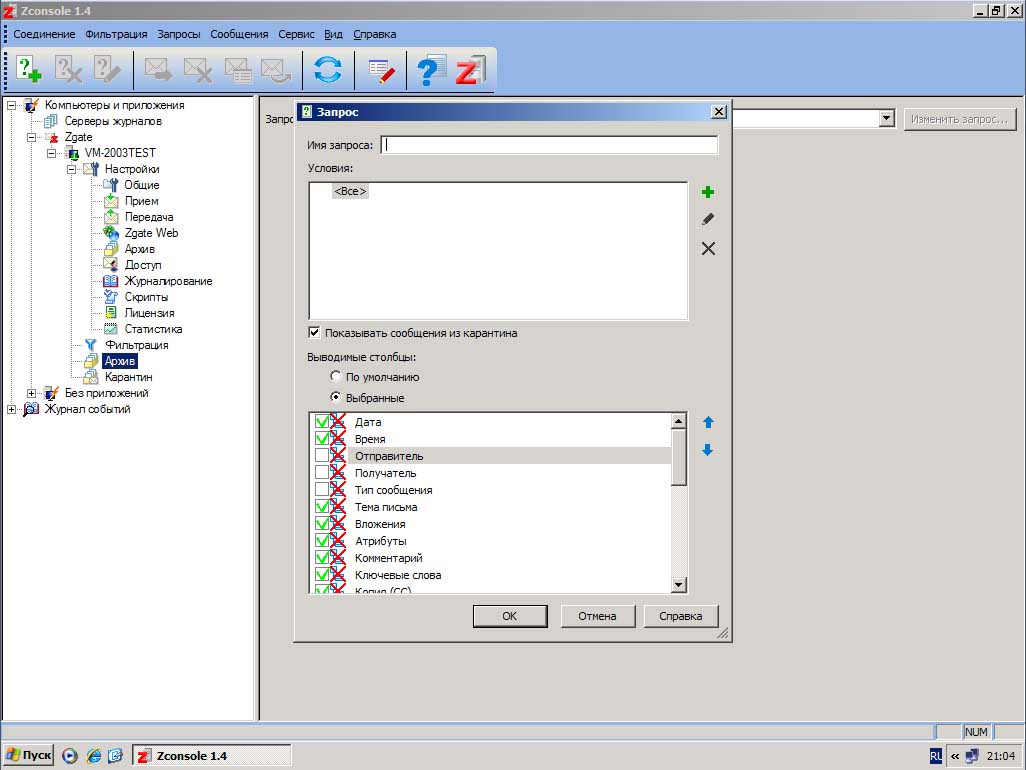1026x770 pixels.
Task: Delete condition with X icon
Action: coord(708,249)
